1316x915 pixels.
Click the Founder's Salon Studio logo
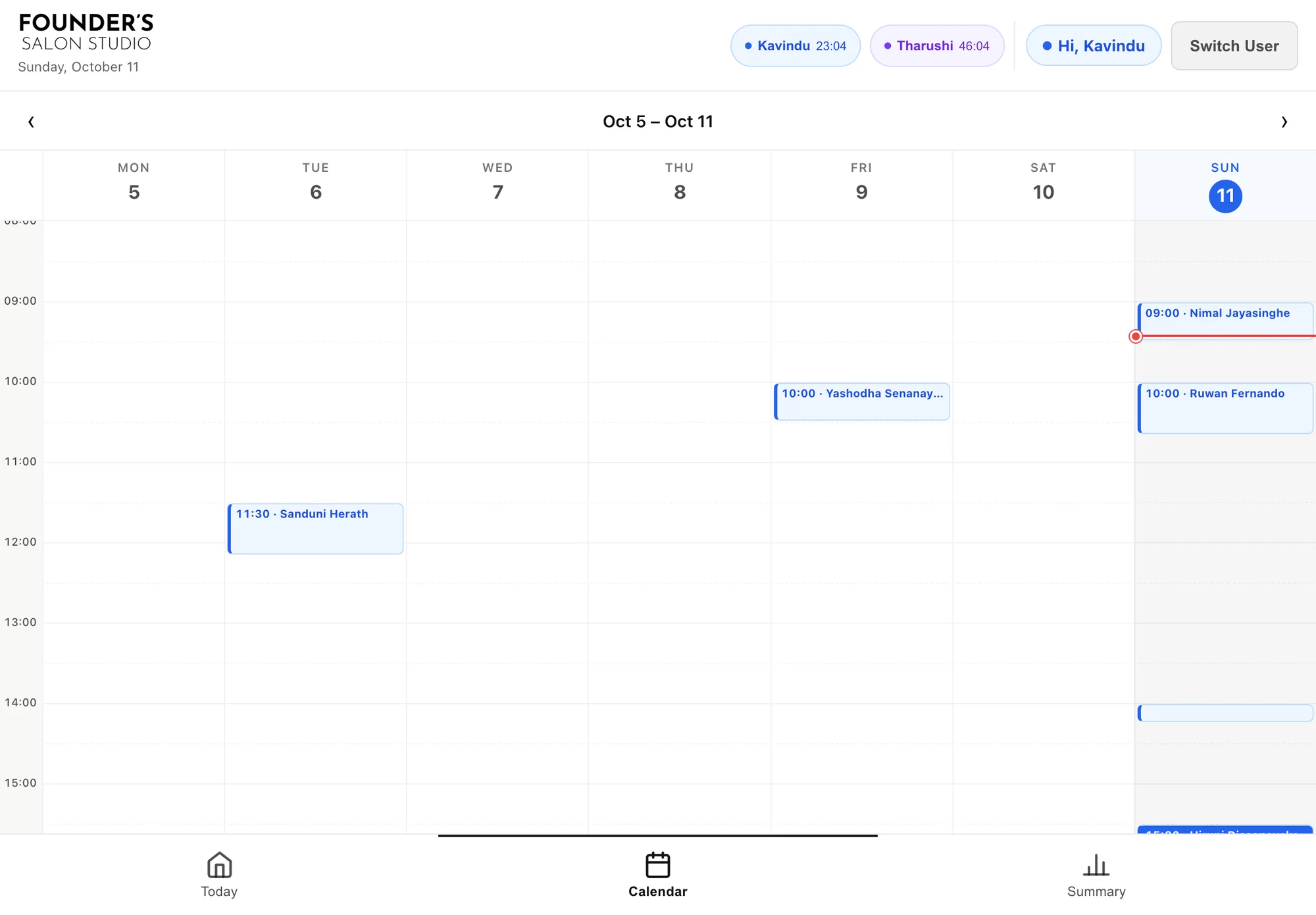pos(86,32)
